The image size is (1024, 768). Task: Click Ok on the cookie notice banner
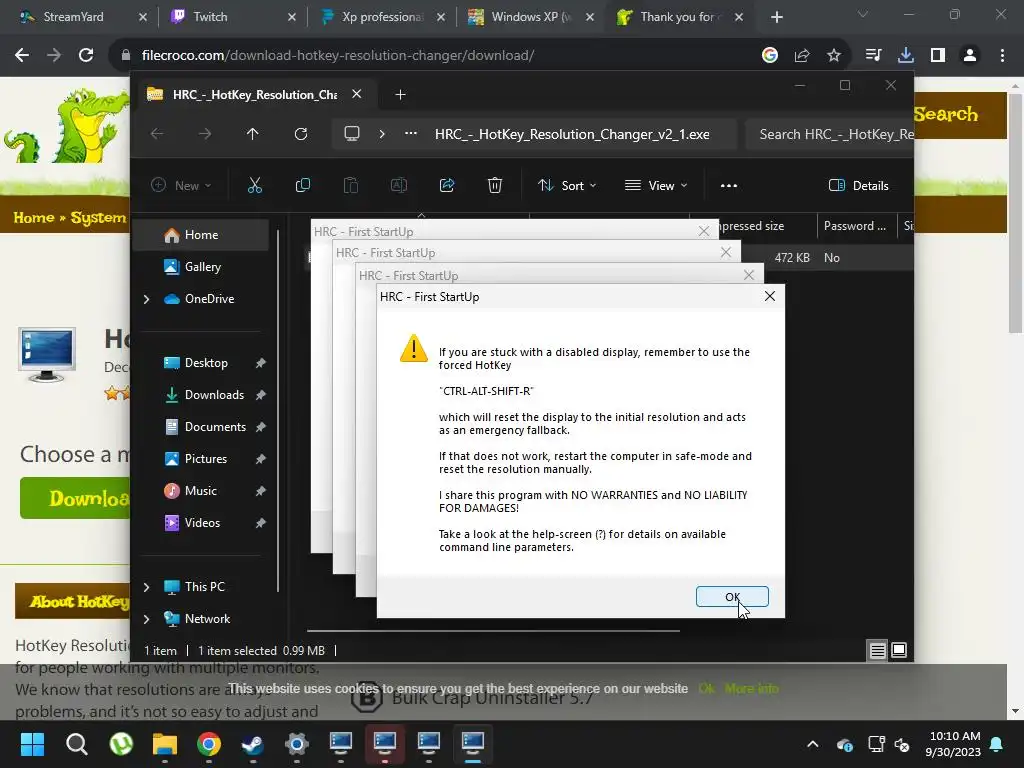[707, 688]
